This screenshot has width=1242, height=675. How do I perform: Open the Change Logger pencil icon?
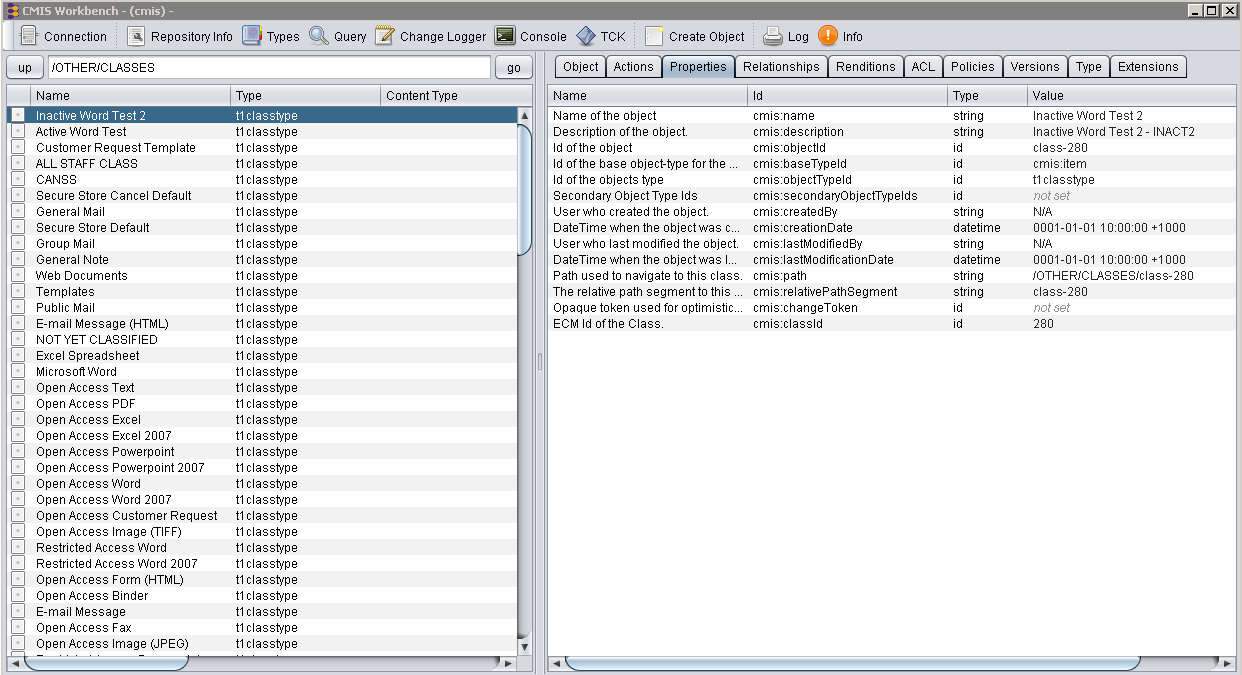[x=385, y=36]
